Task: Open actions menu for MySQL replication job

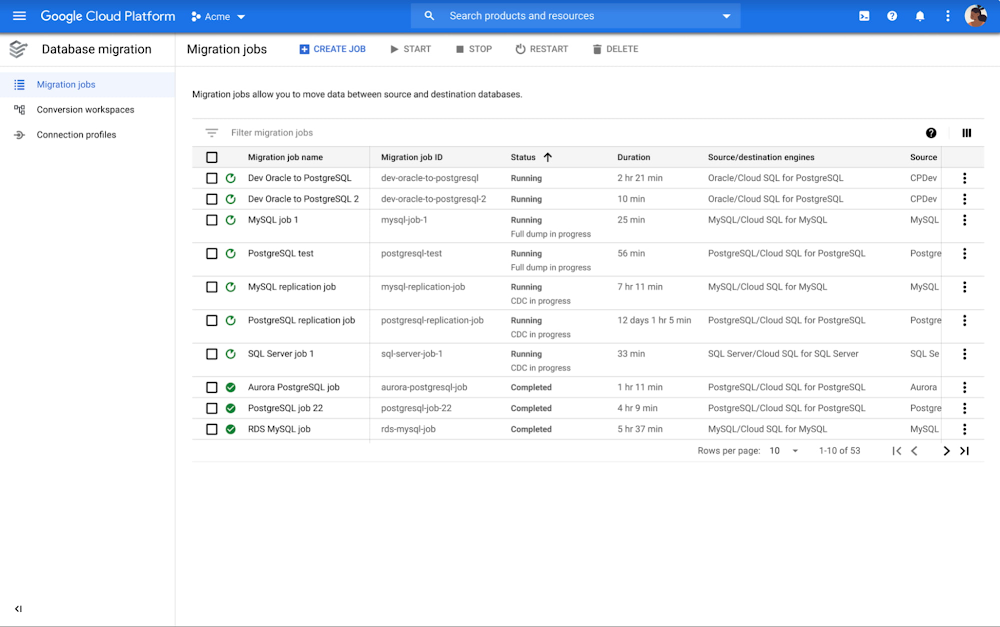Action: (964, 287)
